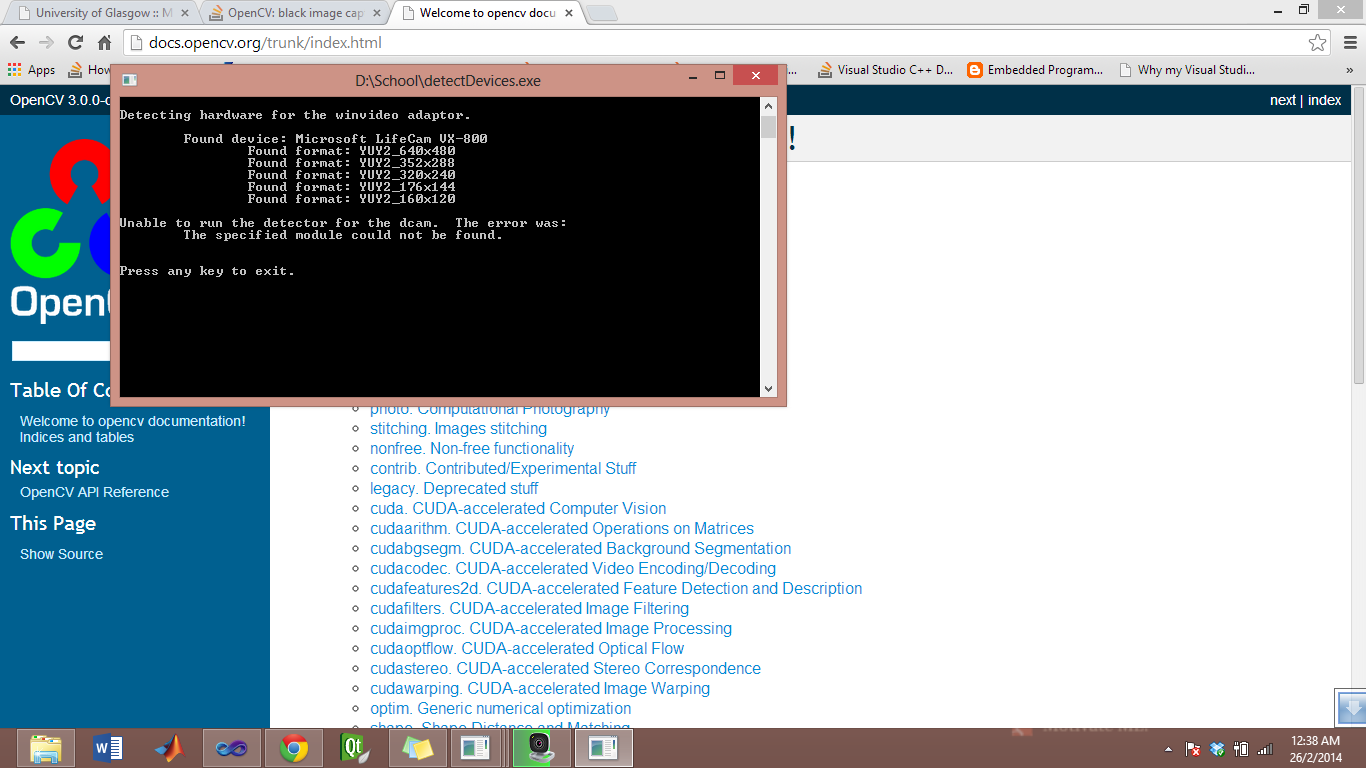
Task: Open the LifeCam webcam app on taskbar
Action: (x=540, y=748)
